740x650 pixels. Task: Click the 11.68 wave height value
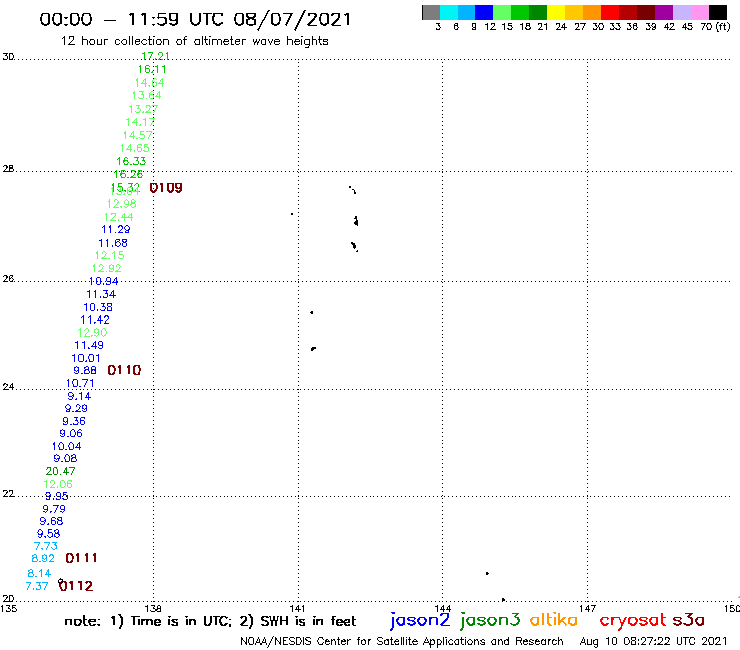point(113,243)
